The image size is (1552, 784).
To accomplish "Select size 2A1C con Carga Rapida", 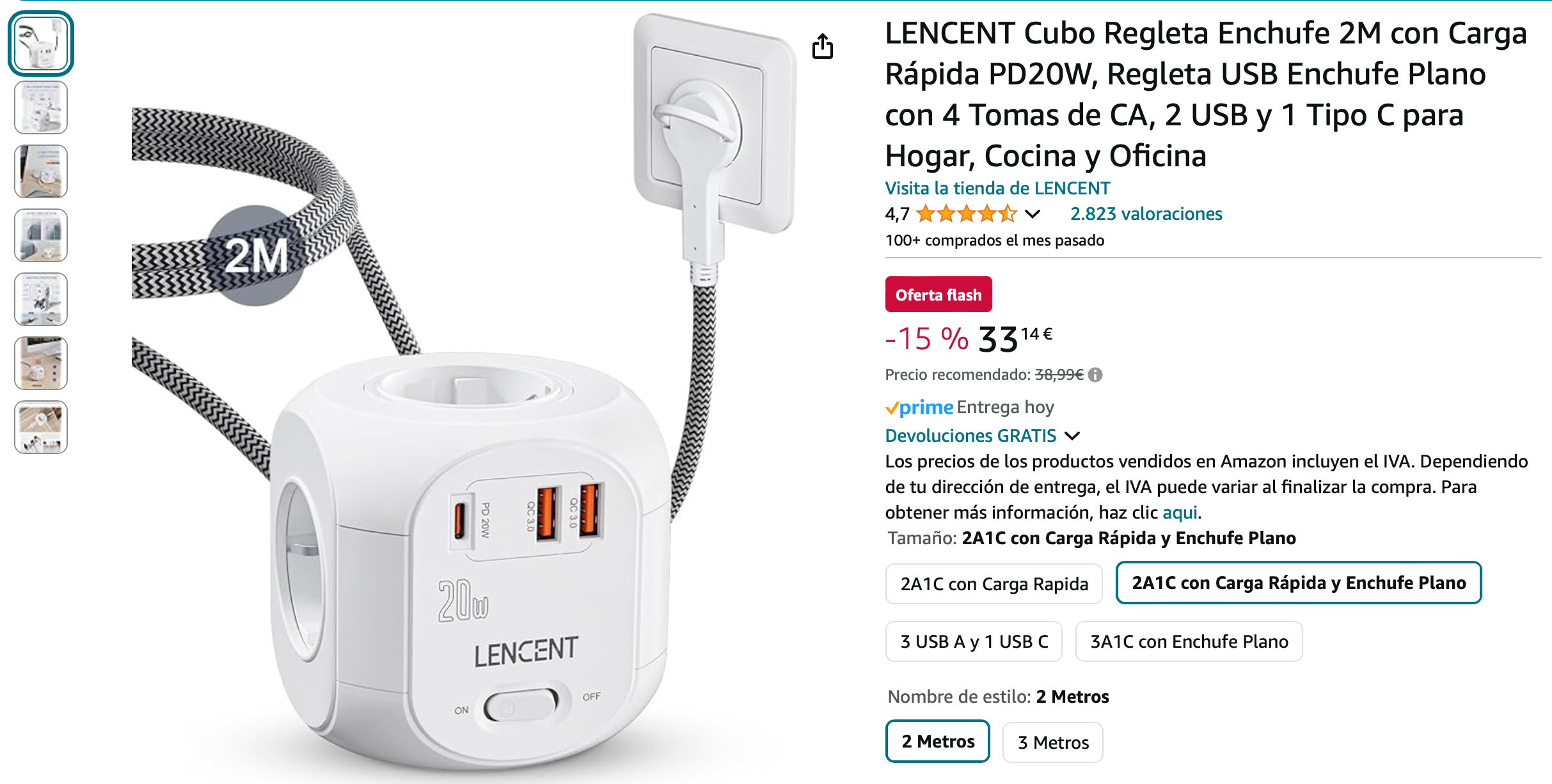I will click(994, 584).
